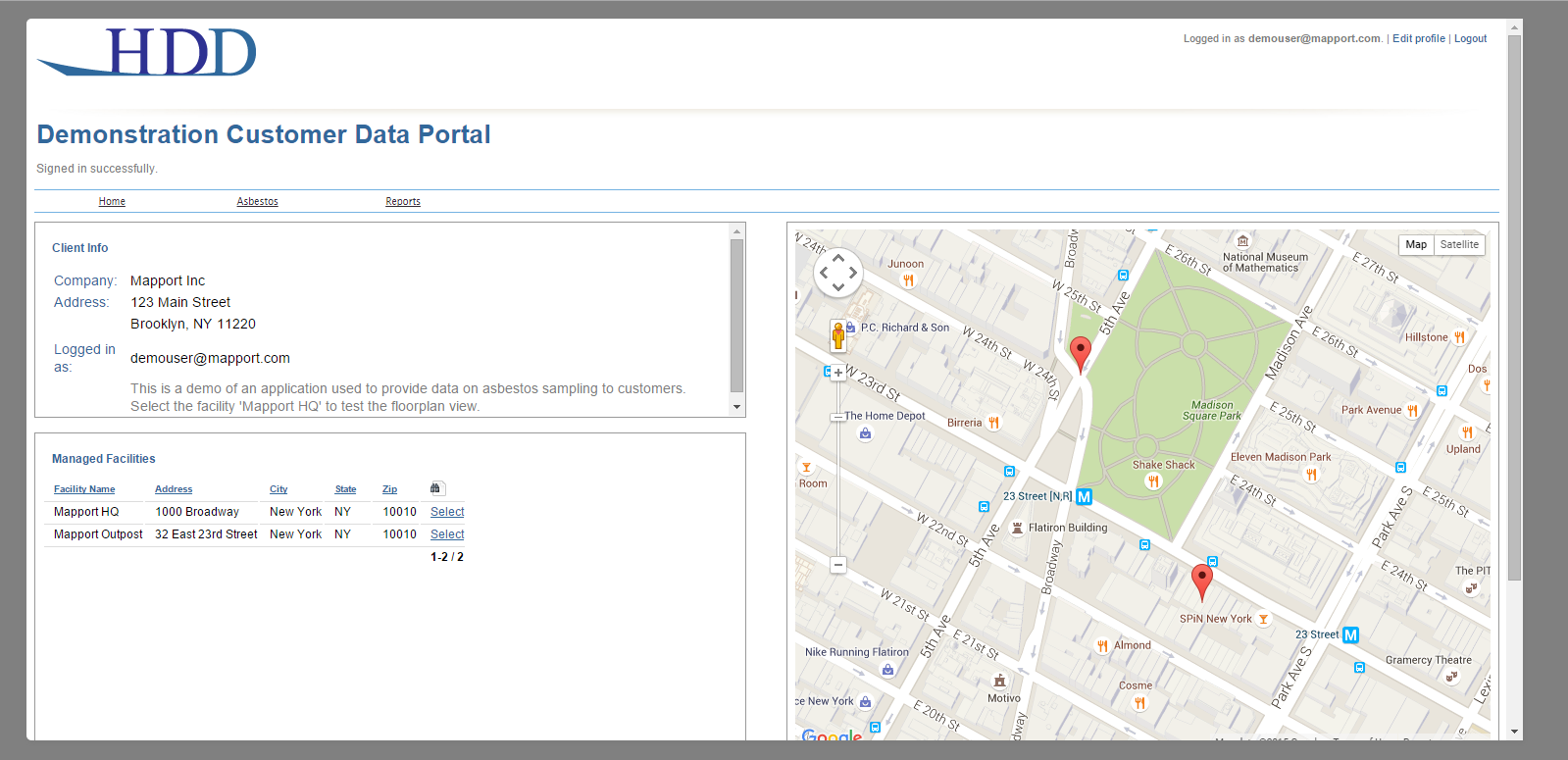The height and width of the screenshot is (760, 1568).
Task: Click the HDD logo
Action: tap(147, 53)
